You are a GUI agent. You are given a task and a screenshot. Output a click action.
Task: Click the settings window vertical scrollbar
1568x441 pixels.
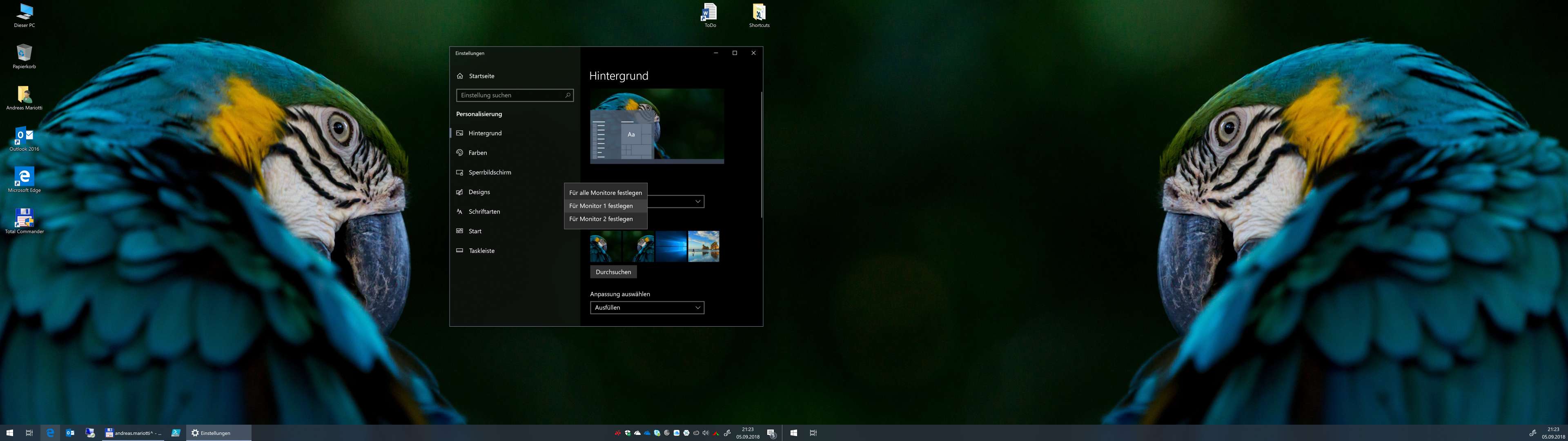pyautogui.click(x=761, y=155)
